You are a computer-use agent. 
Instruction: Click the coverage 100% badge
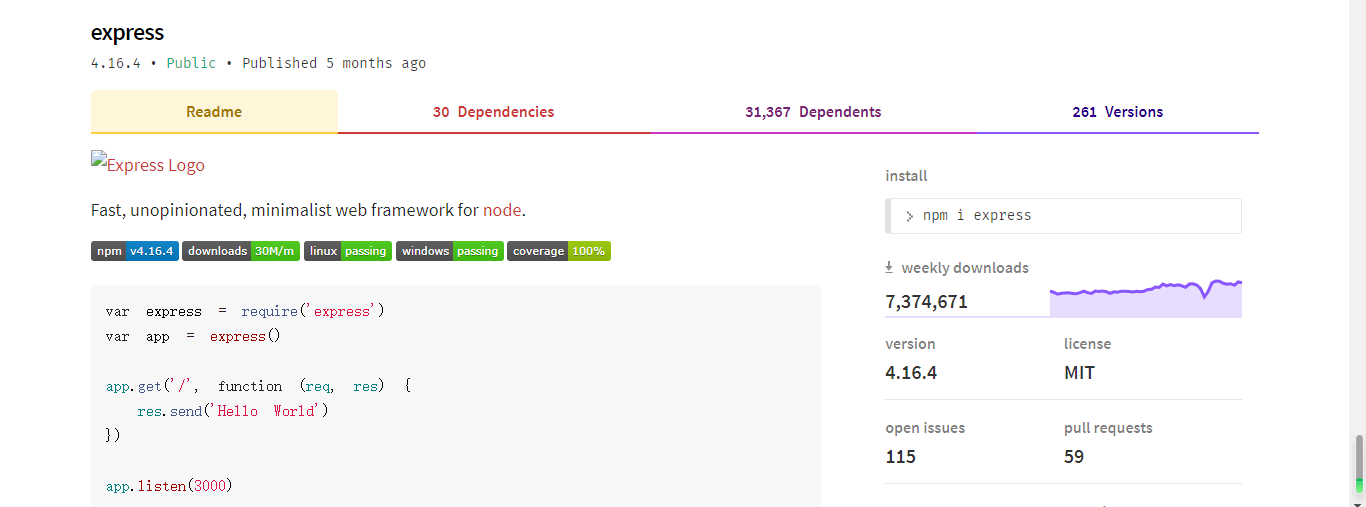559,251
